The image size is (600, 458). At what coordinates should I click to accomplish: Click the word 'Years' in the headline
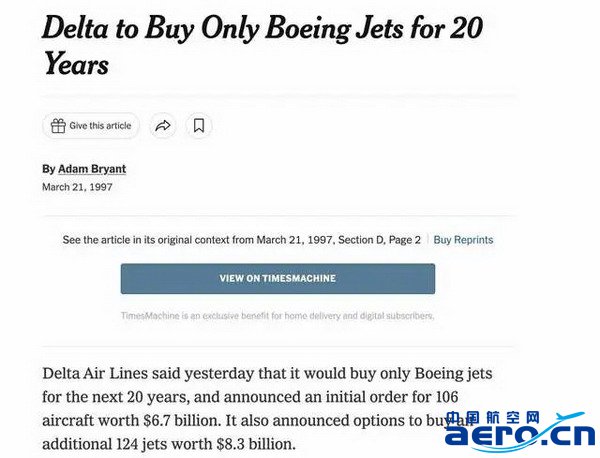coord(76,64)
